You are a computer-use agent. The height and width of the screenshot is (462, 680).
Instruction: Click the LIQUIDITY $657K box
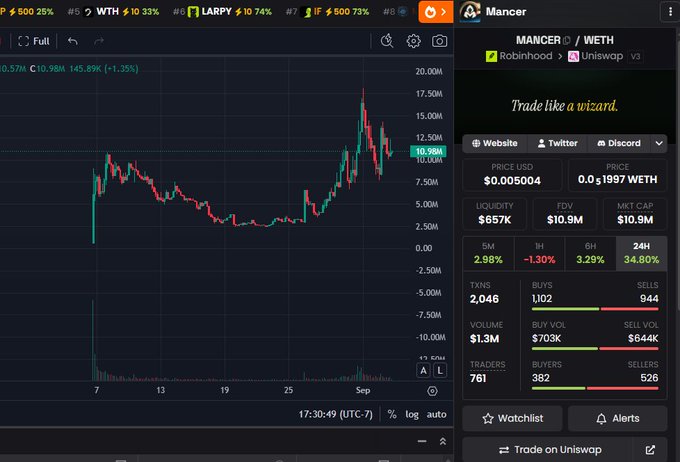coord(494,214)
